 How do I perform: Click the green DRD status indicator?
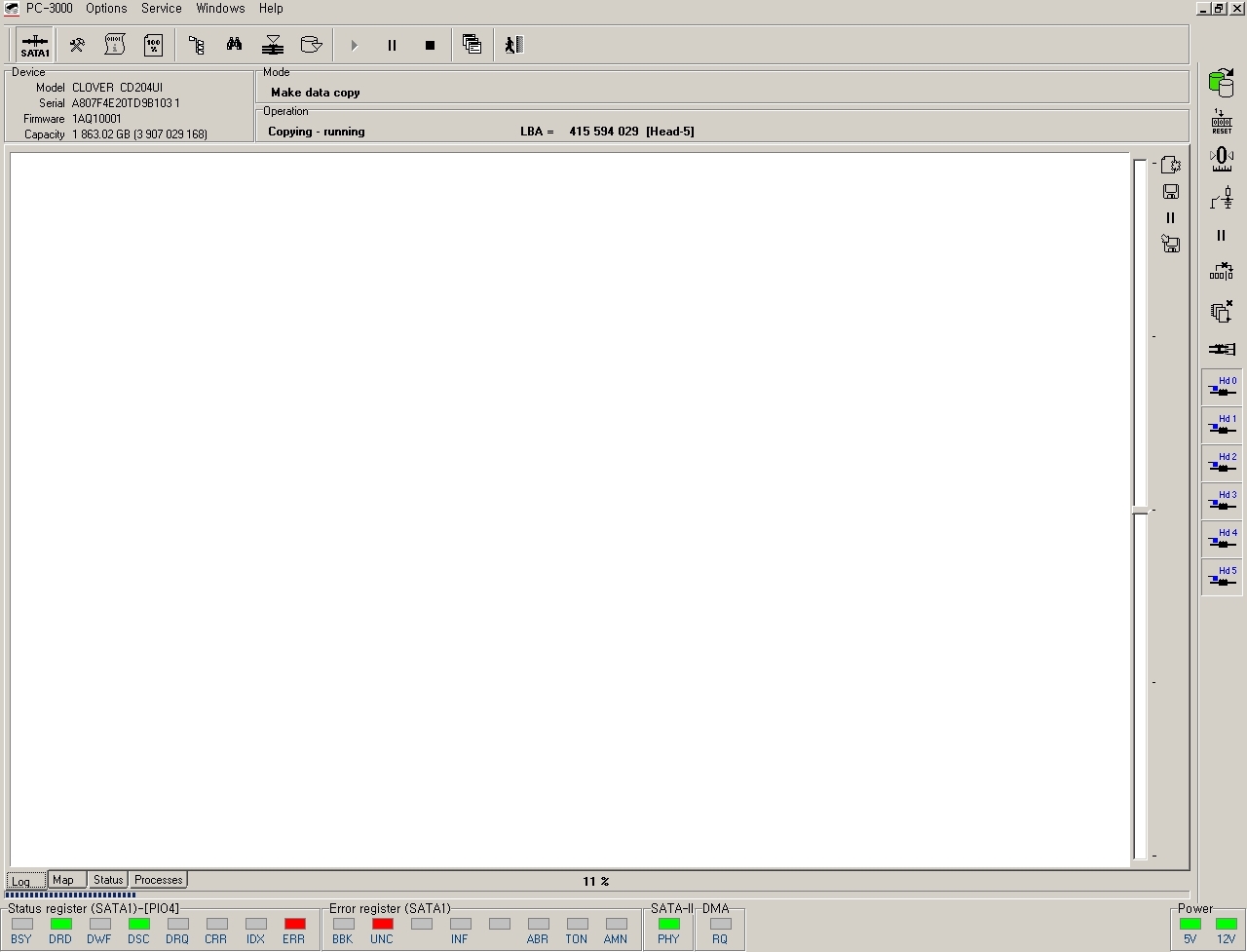coord(60,924)
